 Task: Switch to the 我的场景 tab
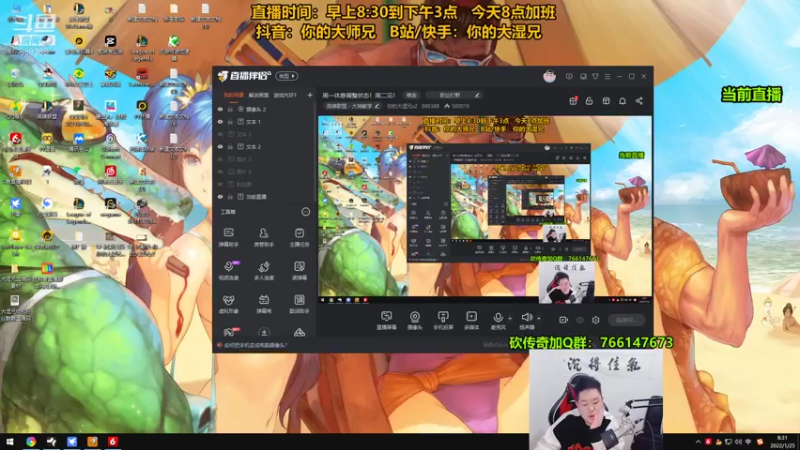click(x=233, y=95)
